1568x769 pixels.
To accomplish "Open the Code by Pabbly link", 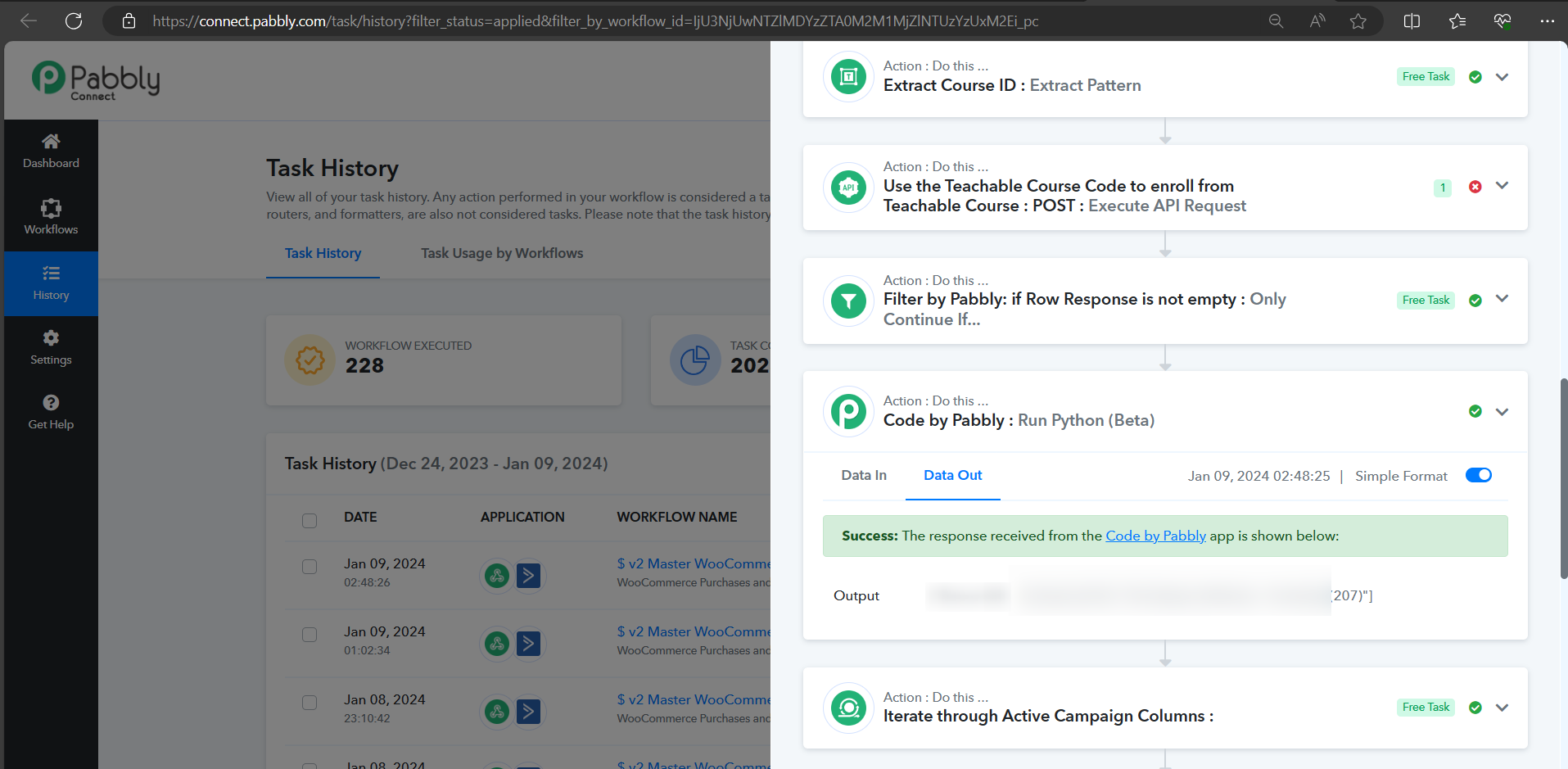I will tap(1155, 536).
